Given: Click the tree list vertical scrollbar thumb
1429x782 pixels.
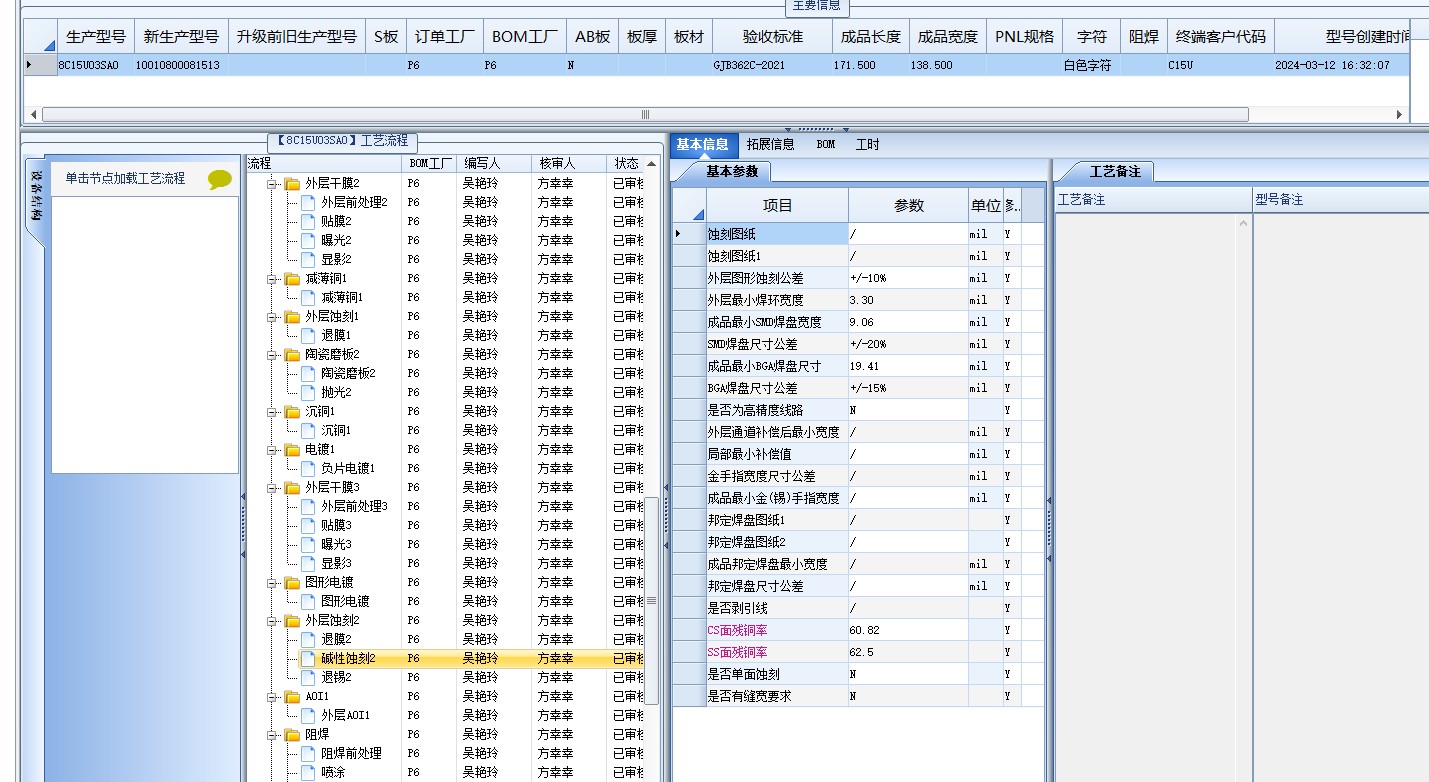Looking at the screenshot, I should (651, 600).
